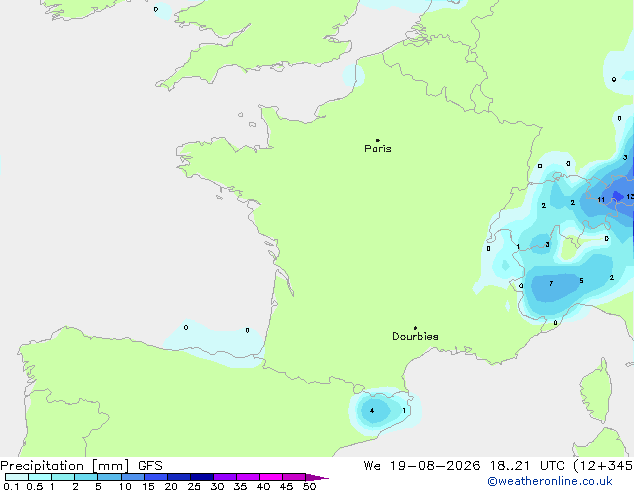Click the Paris city label
634x490 pixels.
[x=378, y=149]
